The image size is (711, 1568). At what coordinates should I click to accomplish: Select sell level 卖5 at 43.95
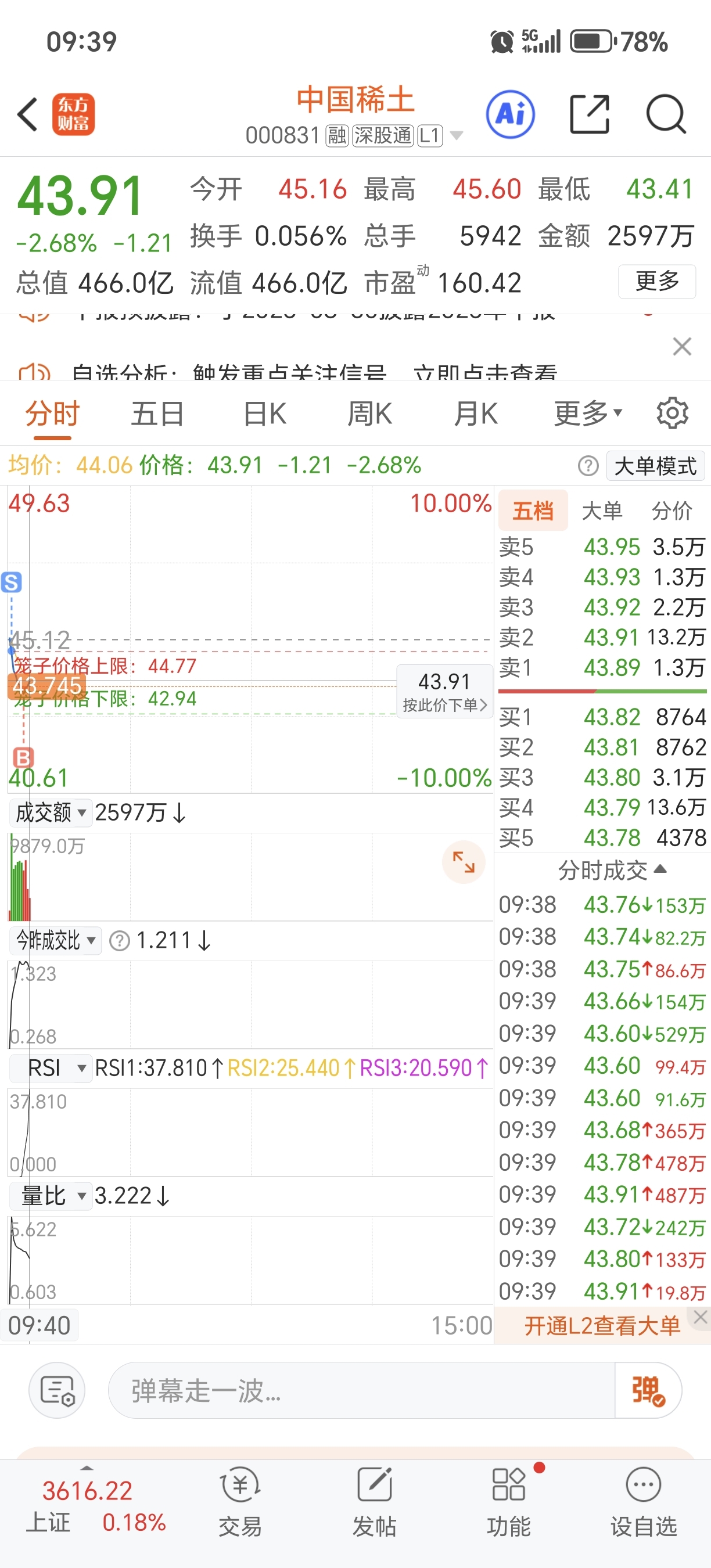pos(602,546)
